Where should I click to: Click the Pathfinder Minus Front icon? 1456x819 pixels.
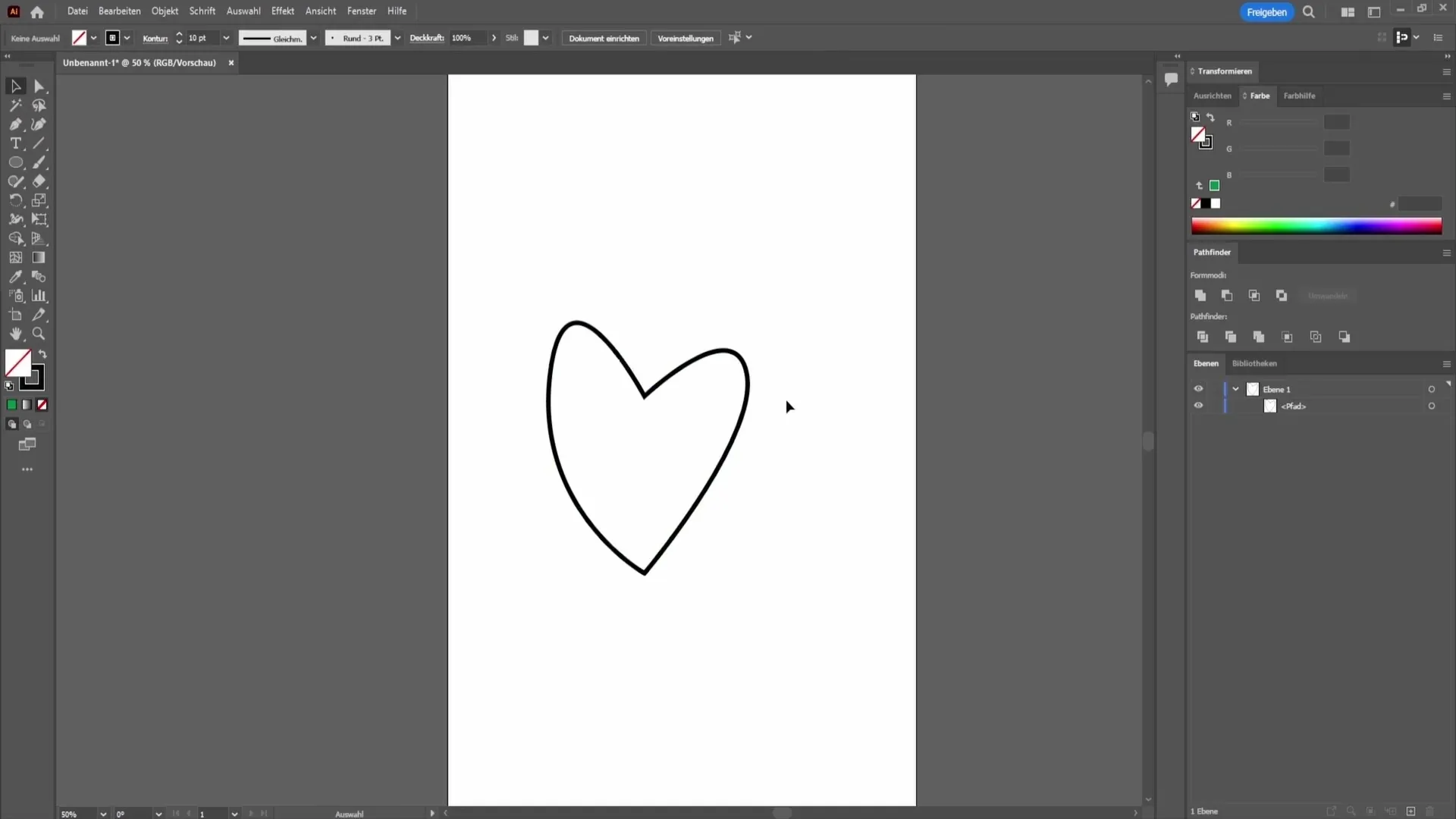pyautogui.click(x=1227, y=296)
